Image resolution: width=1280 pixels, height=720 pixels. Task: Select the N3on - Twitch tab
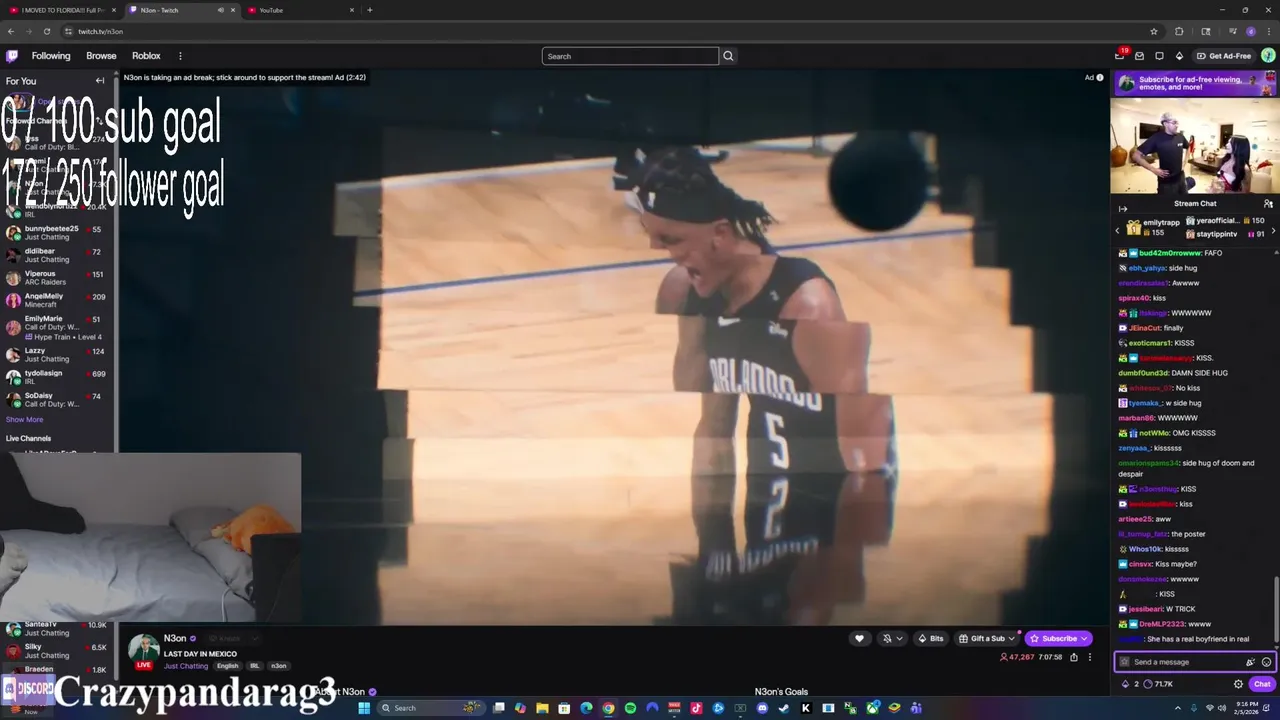pyautogui.click(x=182, y=10)
